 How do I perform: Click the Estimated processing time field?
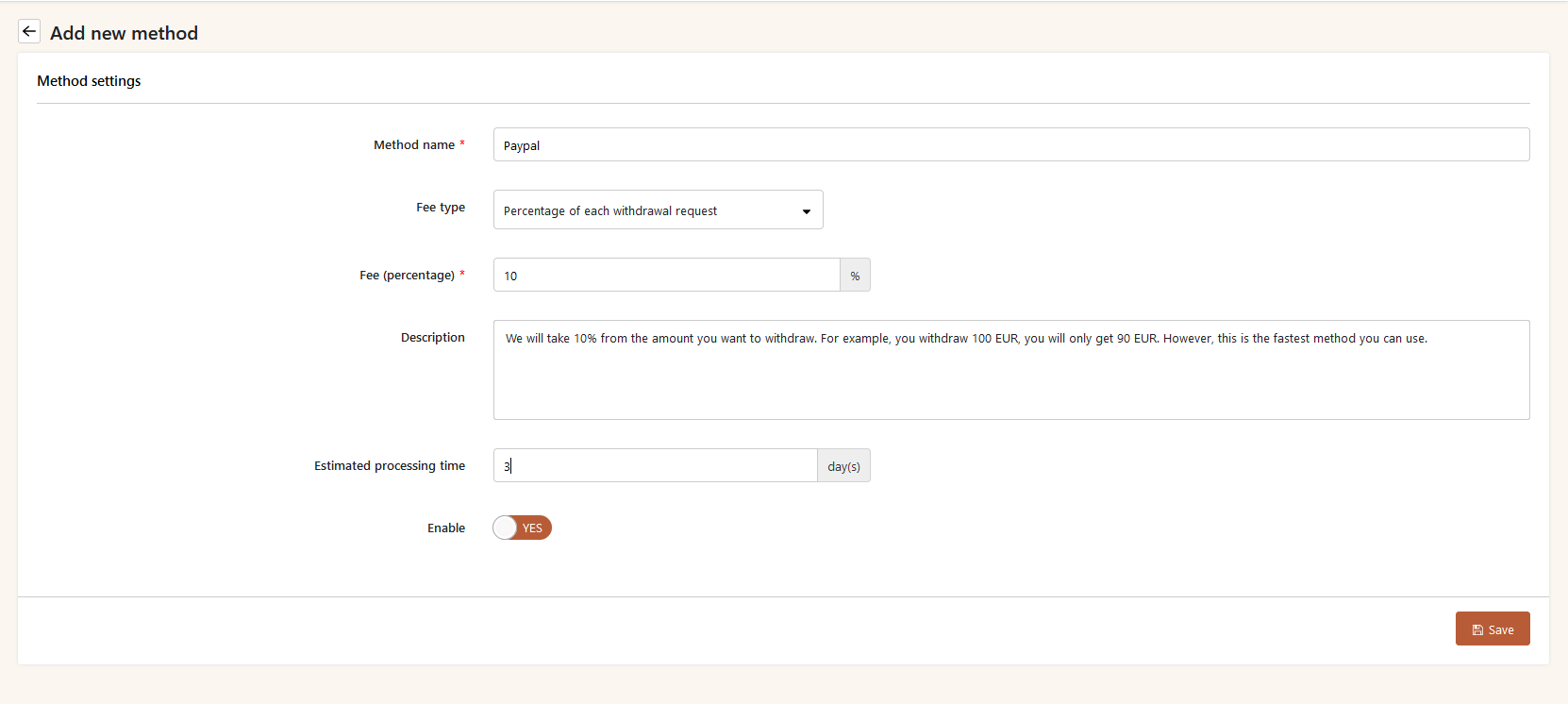coord(655,465)
